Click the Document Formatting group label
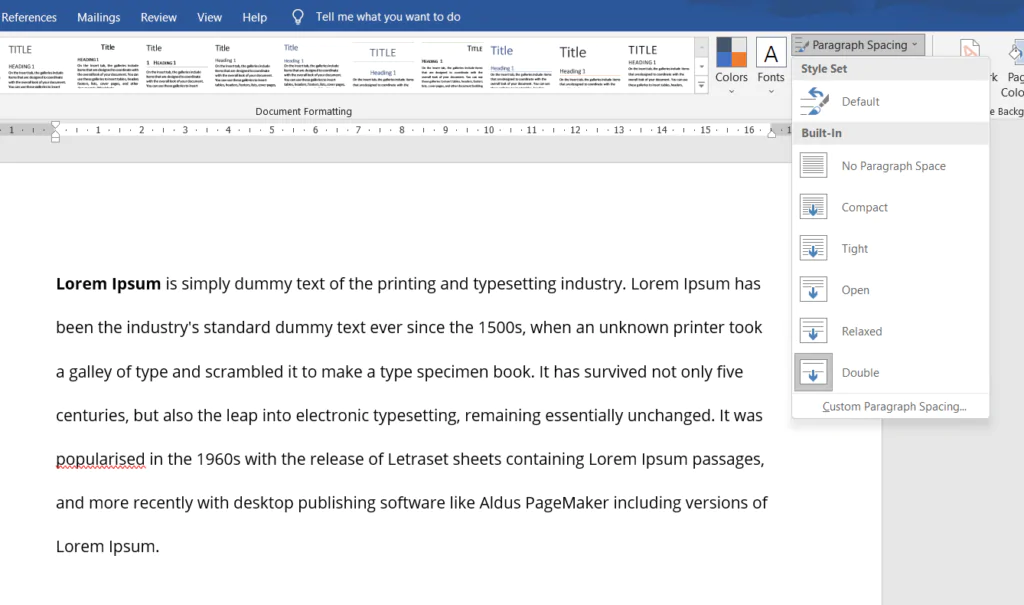Viewport: 1024px width, 605px height. (x=304, y=111)
